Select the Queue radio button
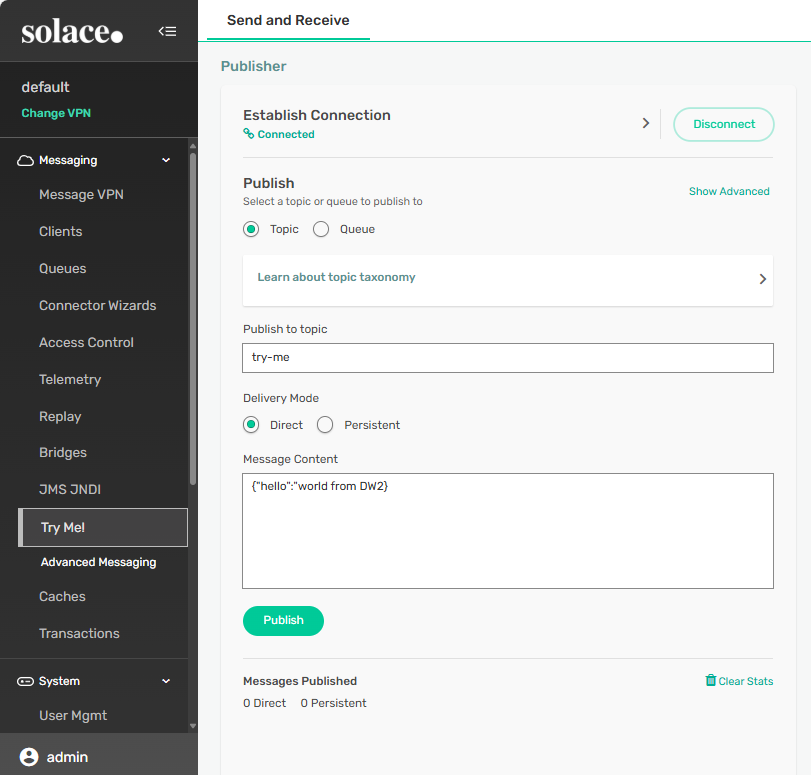811x775 pixels. click(x=321, y=229)
